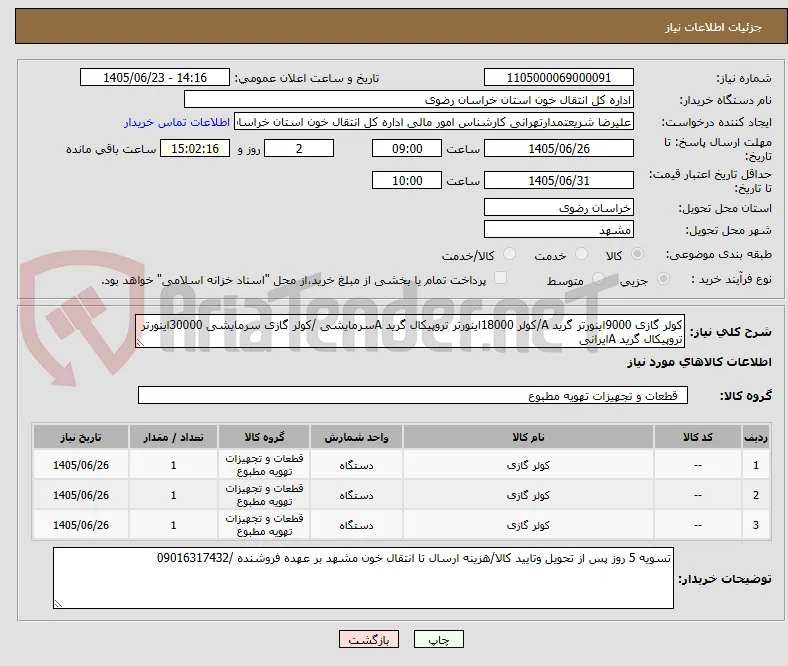Image resolution: width=788 pixels, height=666 pixels.
Task: Click the گروه کالا table column header
Action: pyautogui.click(x=264, y=437)
